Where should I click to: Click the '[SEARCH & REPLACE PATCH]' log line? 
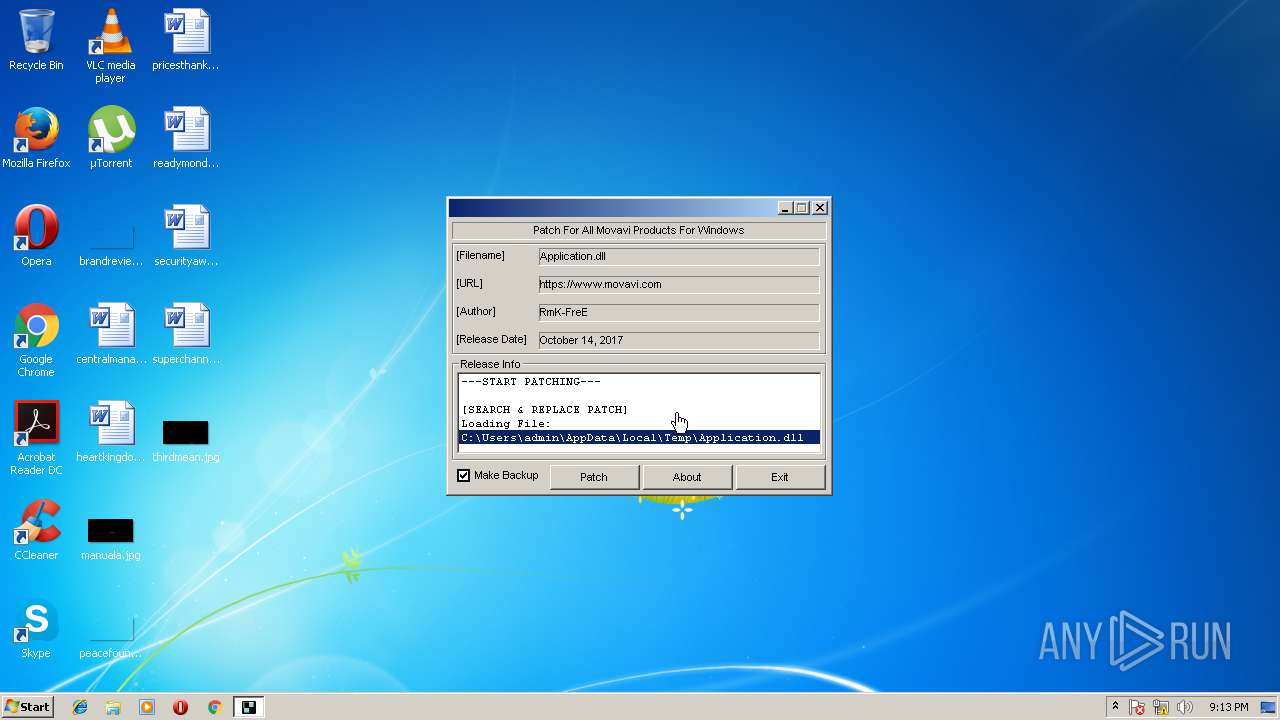[545, 410]
